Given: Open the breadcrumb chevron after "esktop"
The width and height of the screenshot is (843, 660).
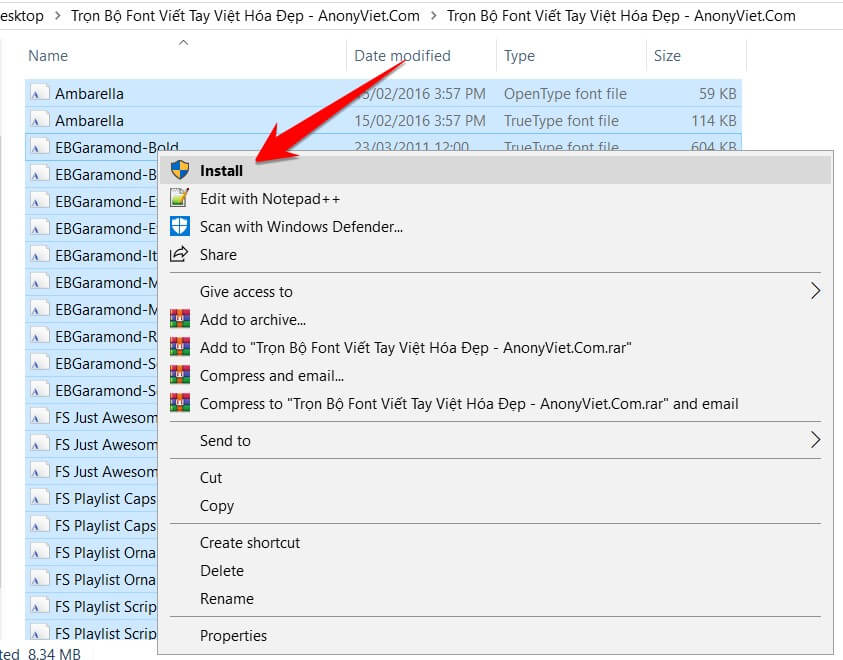Looking at the screenshot, I should pyautogui.click(x=58, y=16).
